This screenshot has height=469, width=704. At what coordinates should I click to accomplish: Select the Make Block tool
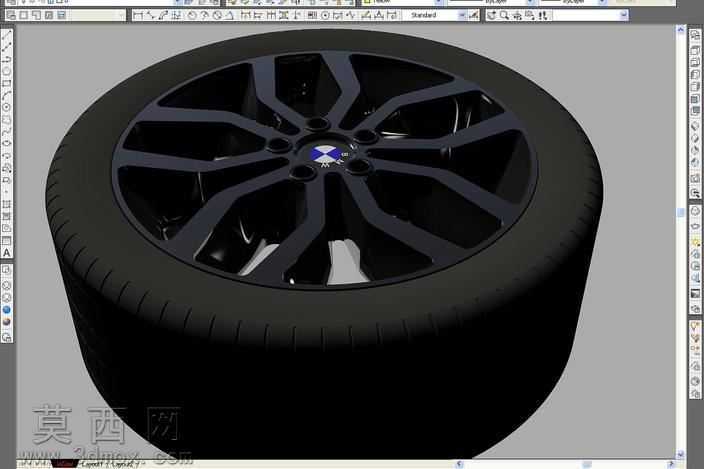6,180
